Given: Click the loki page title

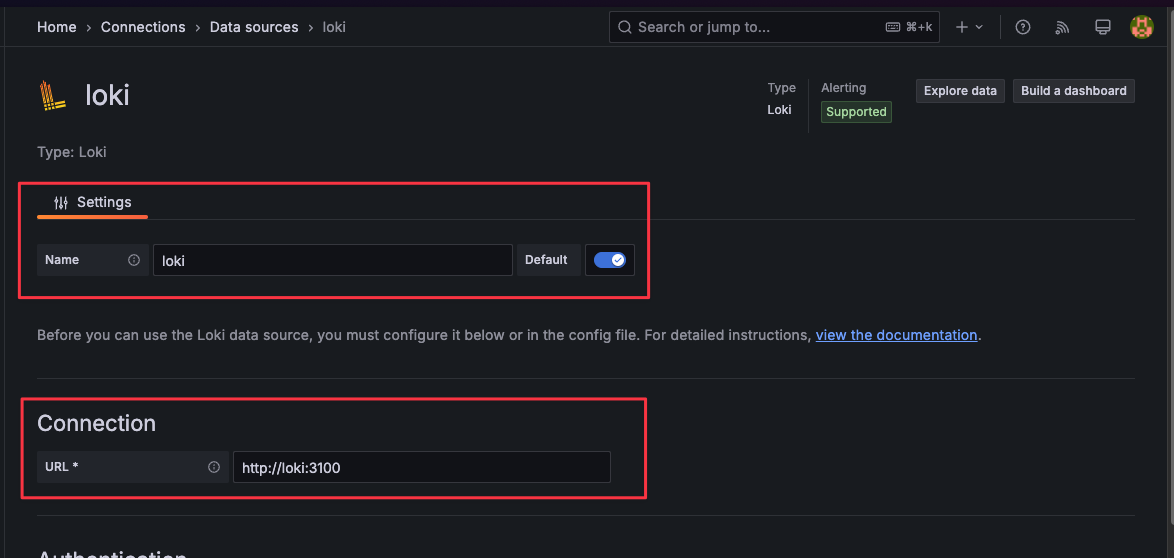Looking at the screenshot, I should point(107,95).
